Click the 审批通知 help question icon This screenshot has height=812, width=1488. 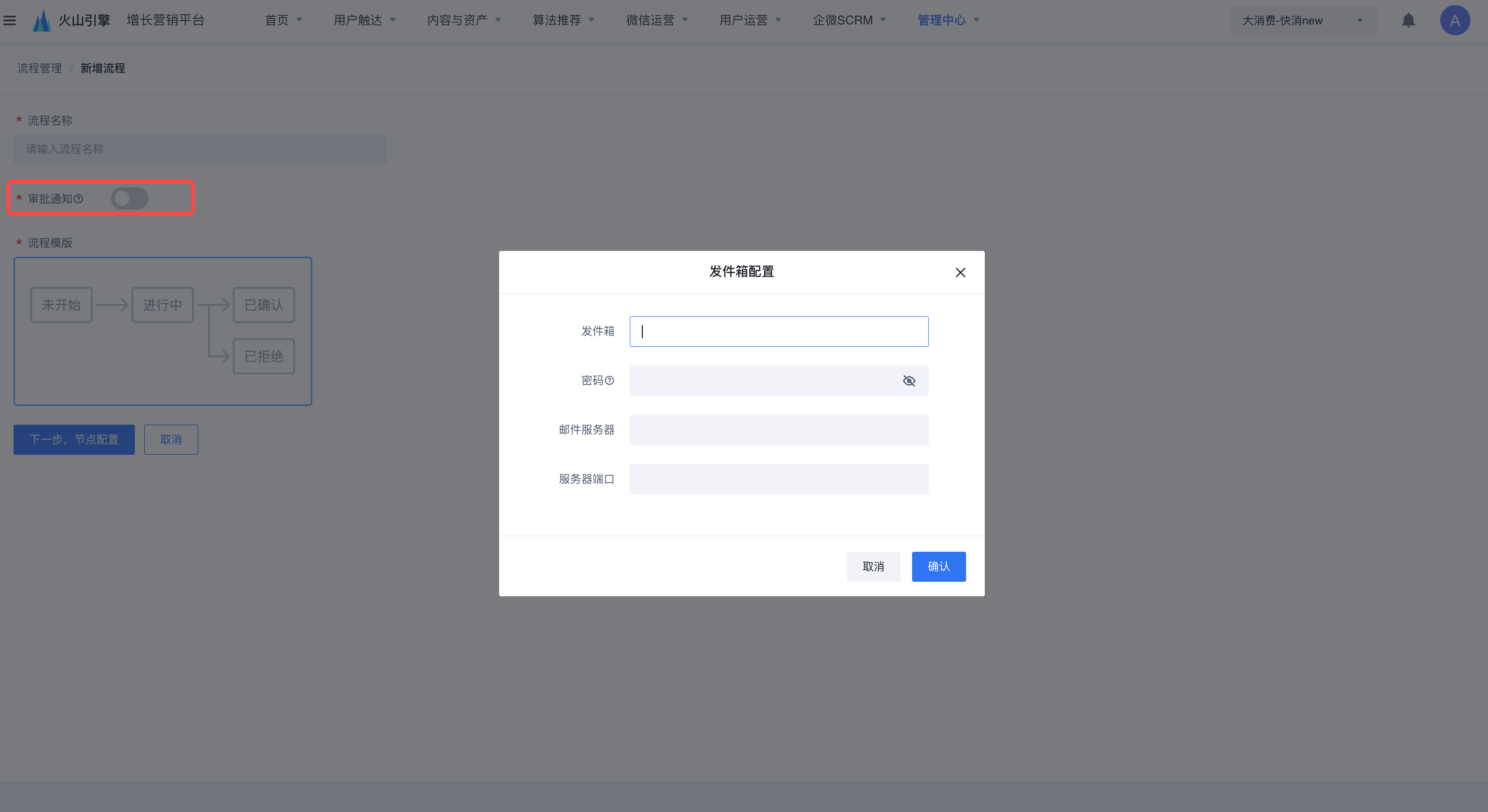78,199
